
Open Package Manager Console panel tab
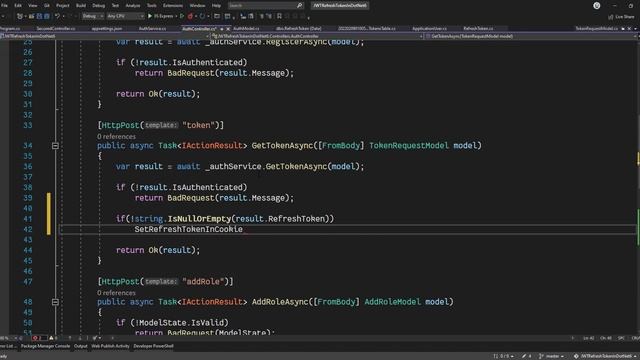click(x=45, y=346)
